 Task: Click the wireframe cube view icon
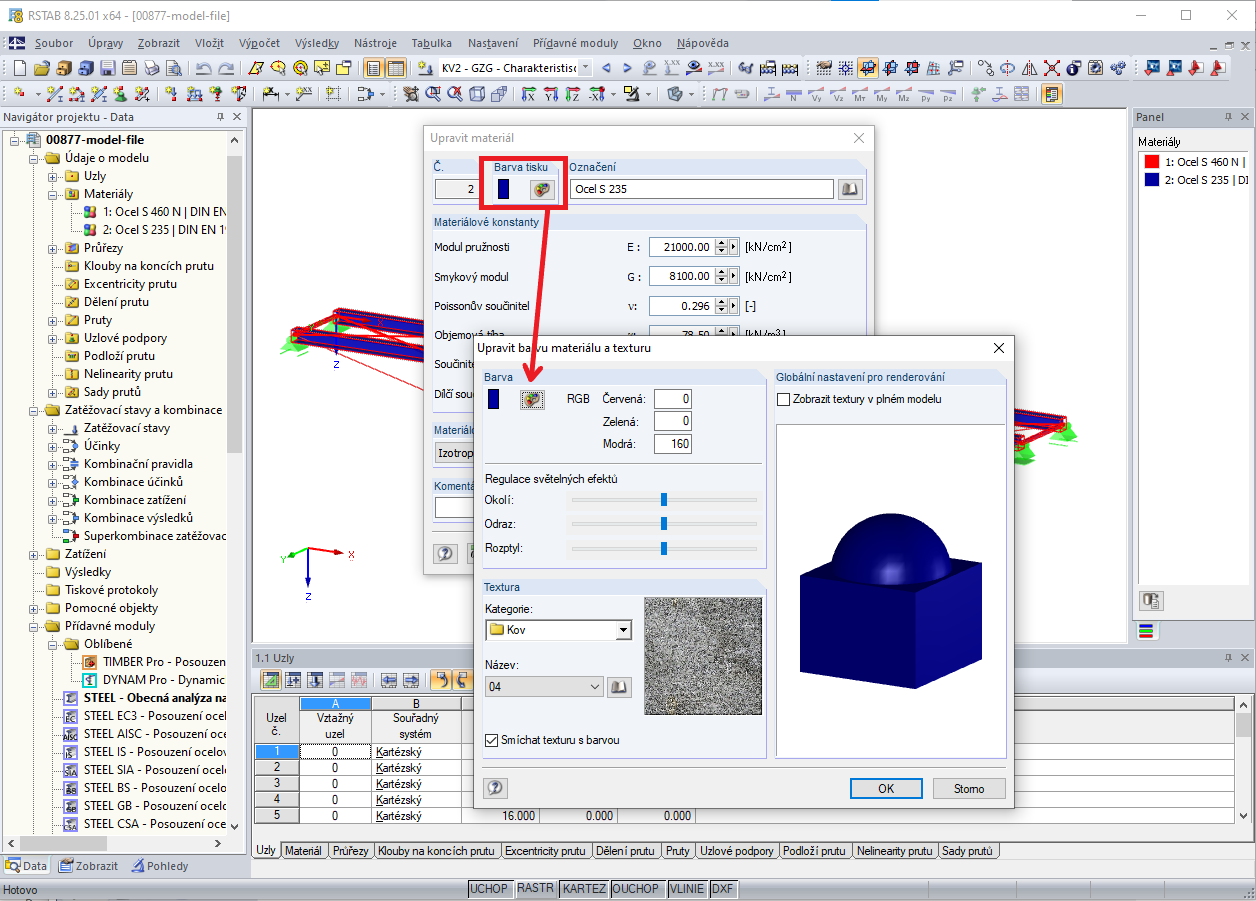click(476, 94)
